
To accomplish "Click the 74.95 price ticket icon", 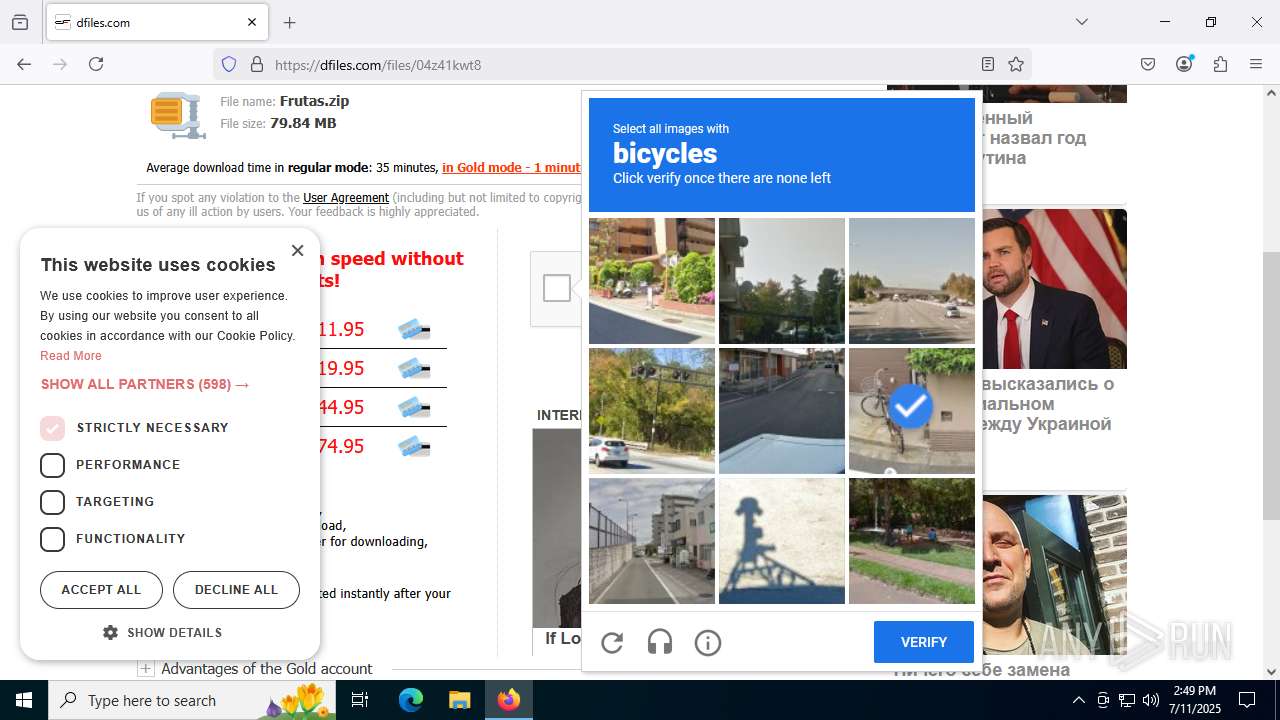I will point(414,447).
